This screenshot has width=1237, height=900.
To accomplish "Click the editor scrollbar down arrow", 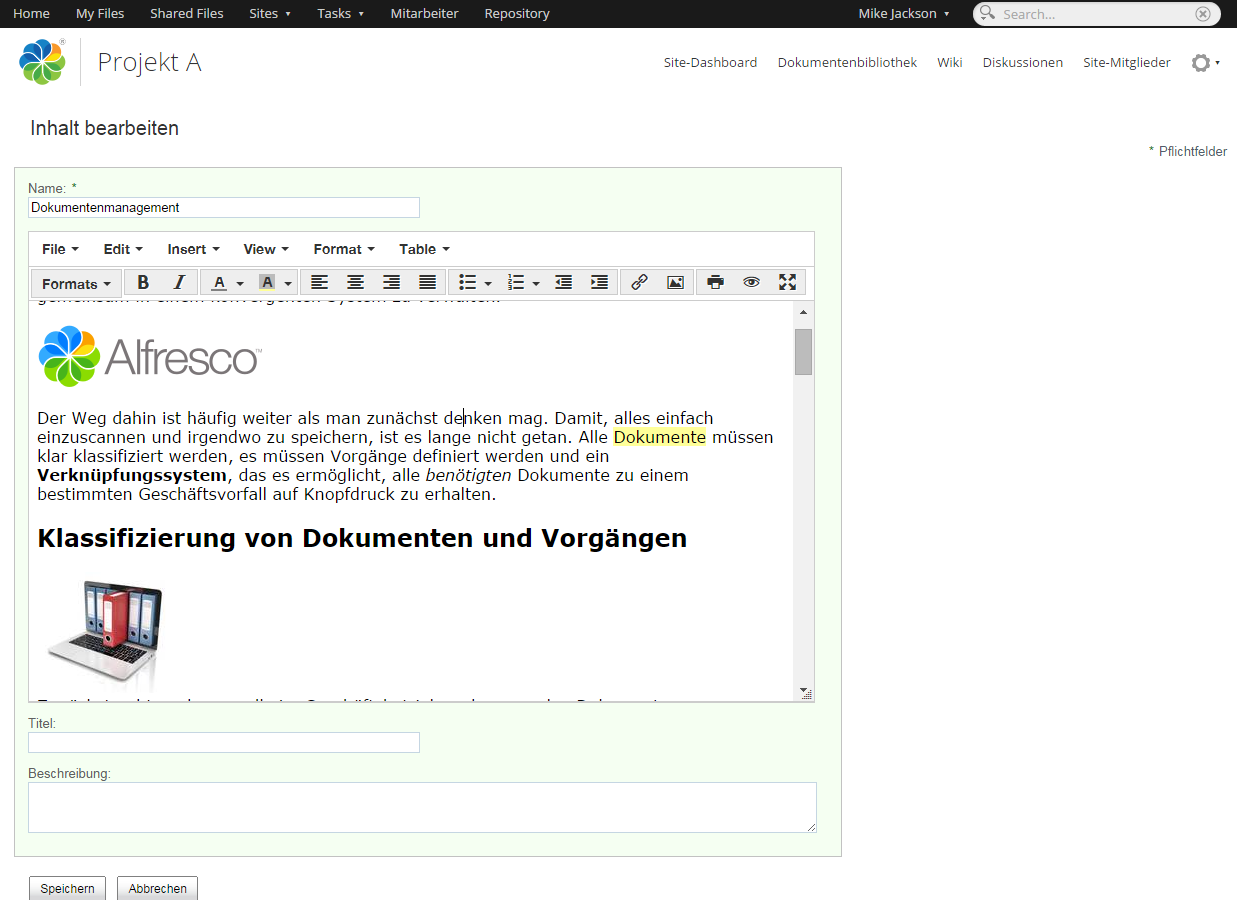I will click(x=803, y=691).
